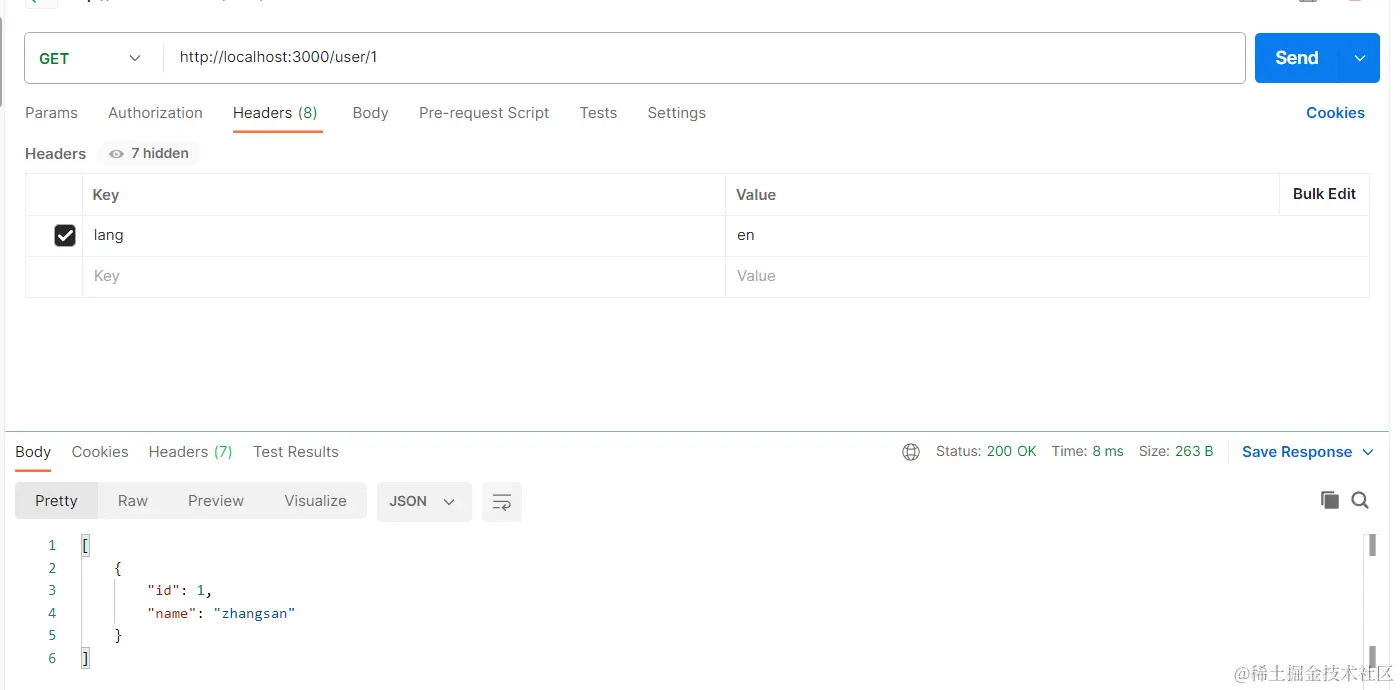Toggle the line wrap icon
Viewport: 1400px width, 690px height.
click(502, 502)
